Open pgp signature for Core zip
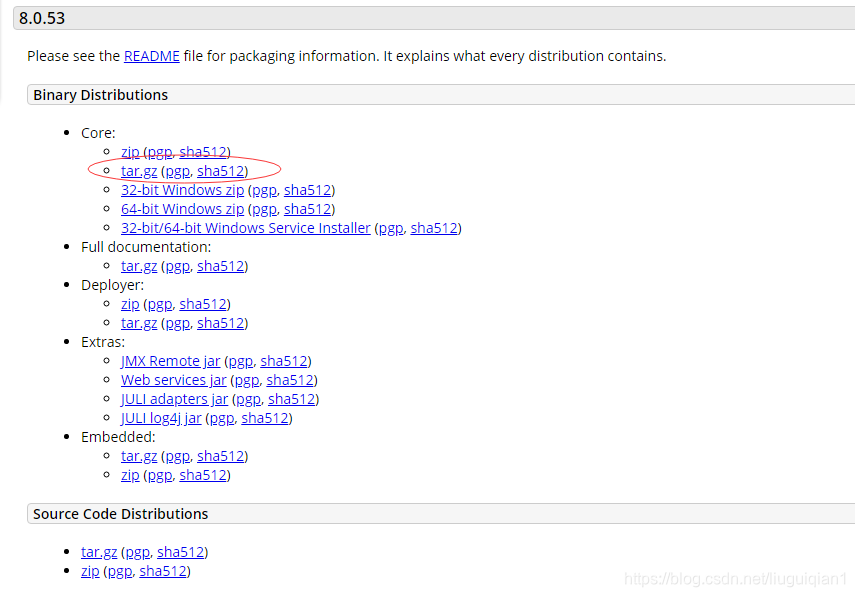855x597 pixels. 160,152
